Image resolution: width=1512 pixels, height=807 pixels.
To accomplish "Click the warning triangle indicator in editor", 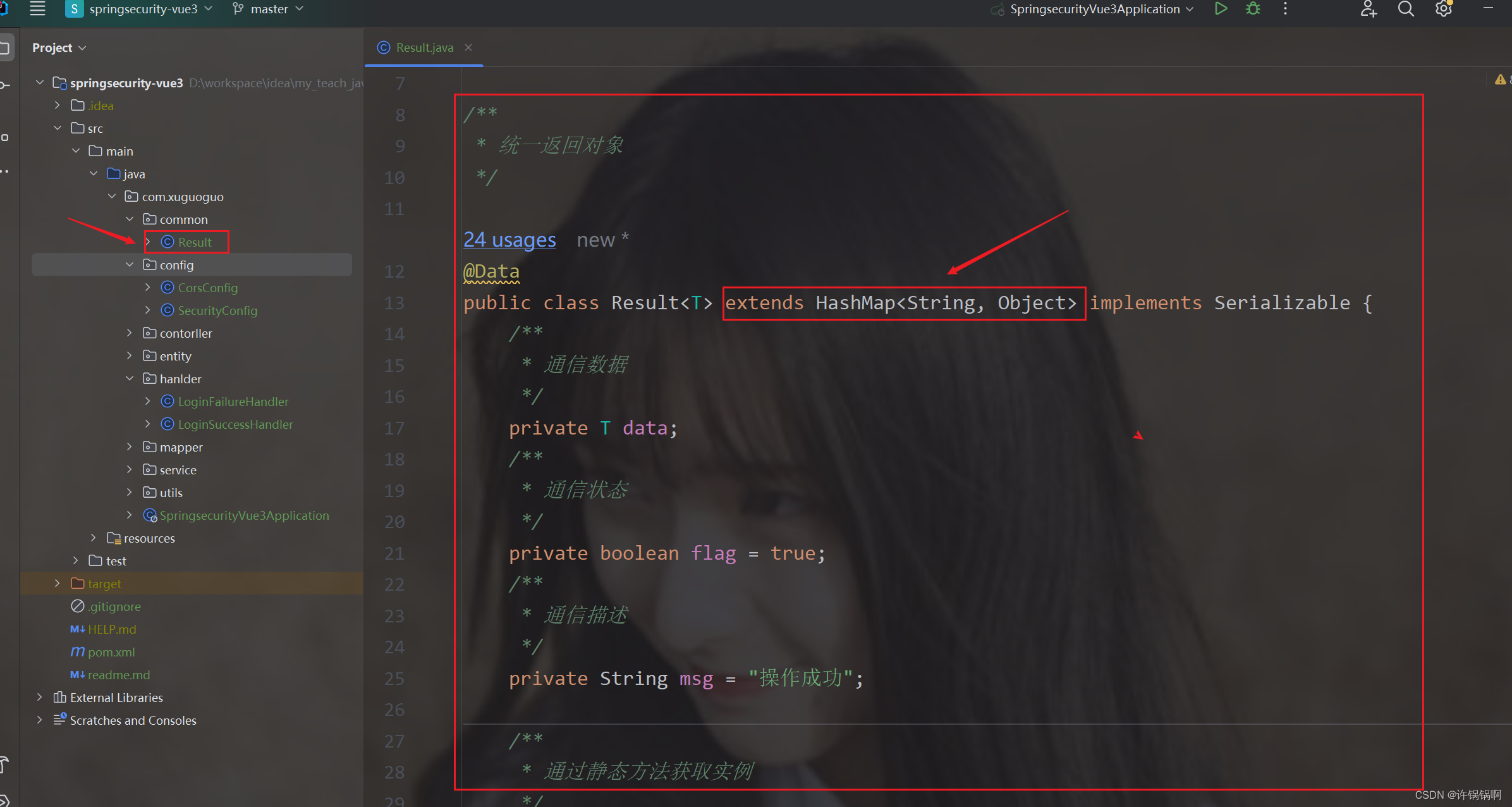I will tap(1500, 80).
